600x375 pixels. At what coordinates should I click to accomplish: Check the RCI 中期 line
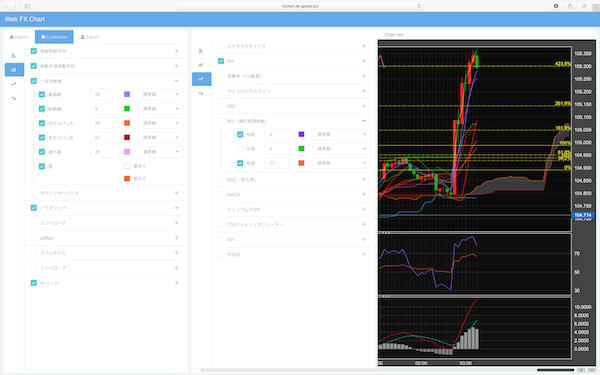(x=240, y=148)
